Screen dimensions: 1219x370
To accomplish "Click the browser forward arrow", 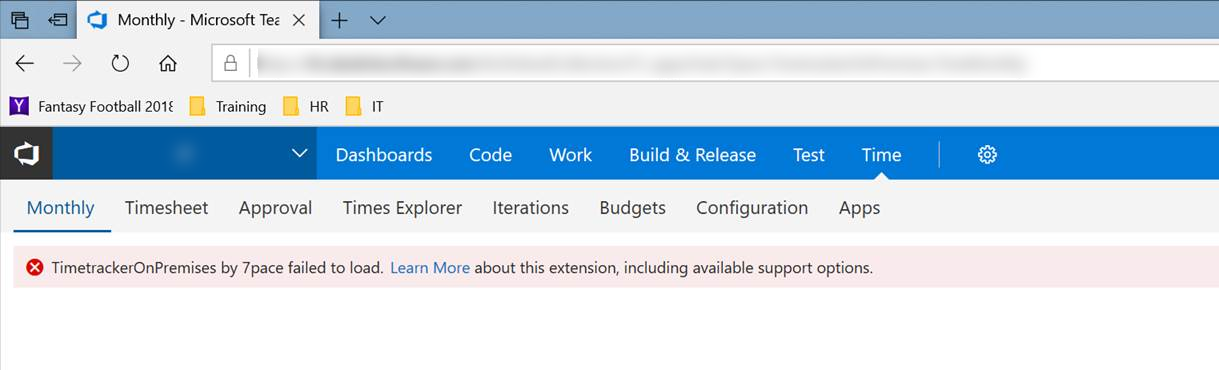I will click(72, 64).
